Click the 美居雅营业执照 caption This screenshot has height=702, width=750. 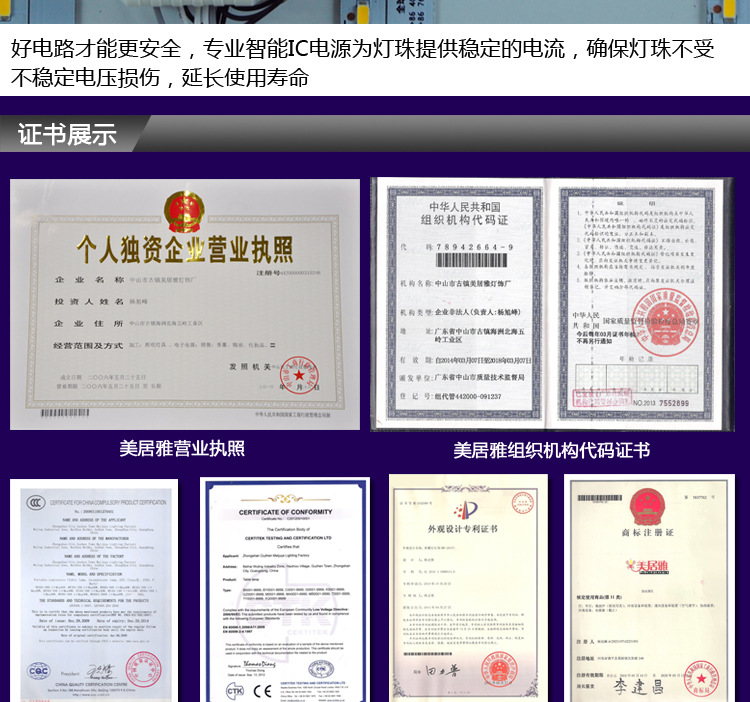[182, 449]
